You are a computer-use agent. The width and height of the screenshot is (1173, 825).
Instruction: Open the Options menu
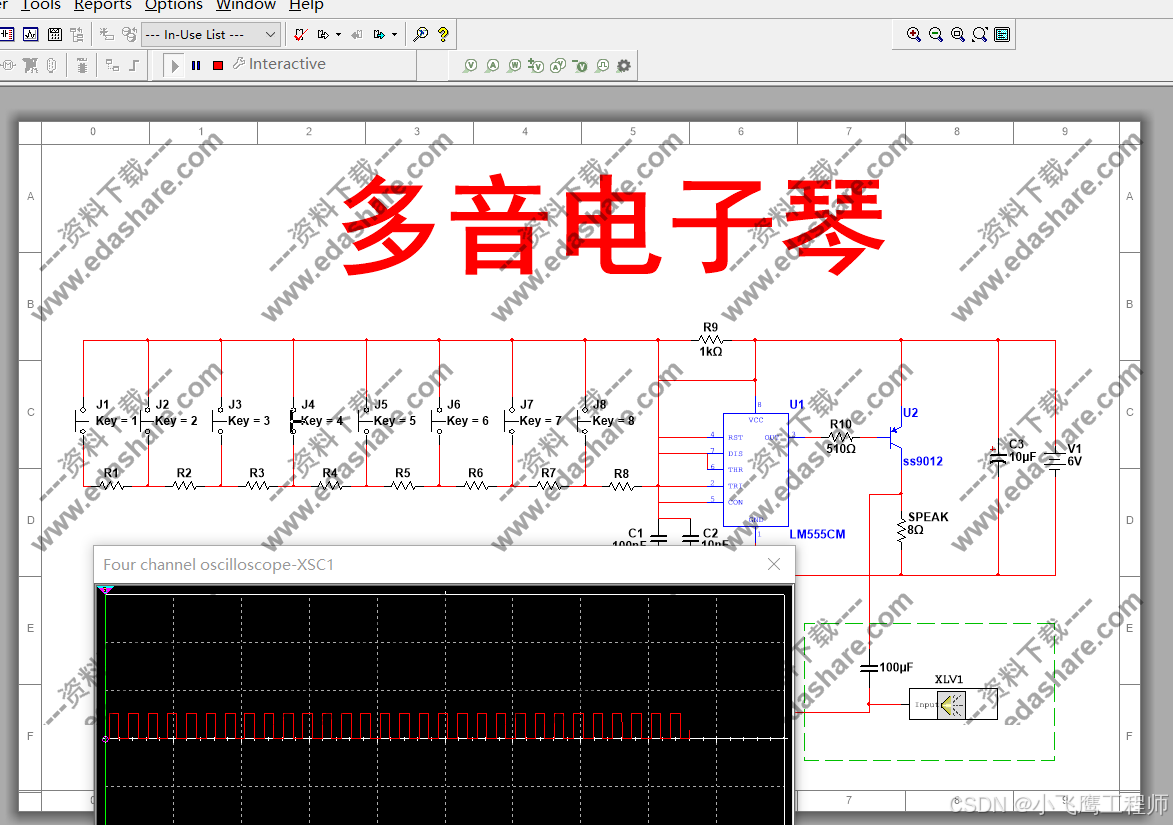(x=173, y=5)
